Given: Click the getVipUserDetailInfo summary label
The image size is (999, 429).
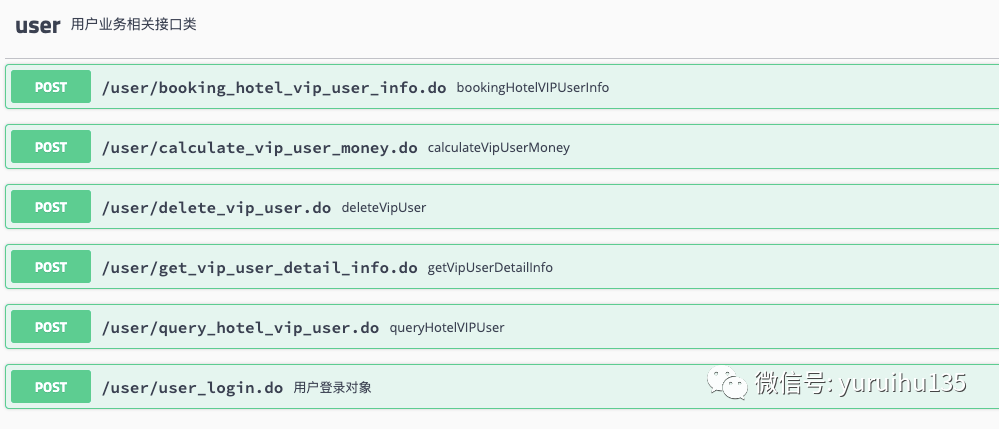Looking at the screenshot, I should (x=490, y=268).
